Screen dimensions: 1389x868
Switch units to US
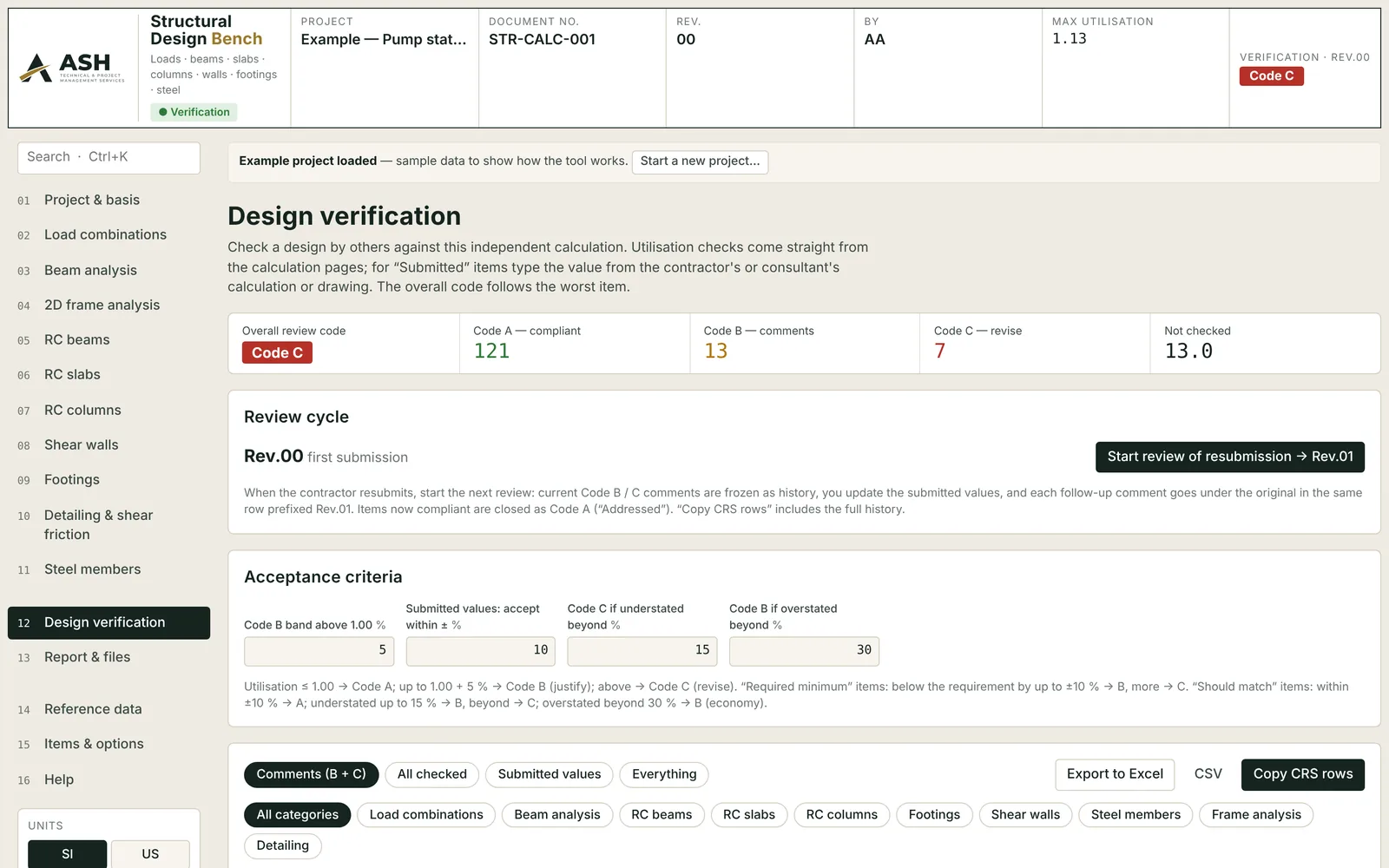pyautogui.click(x=150, y=854)
